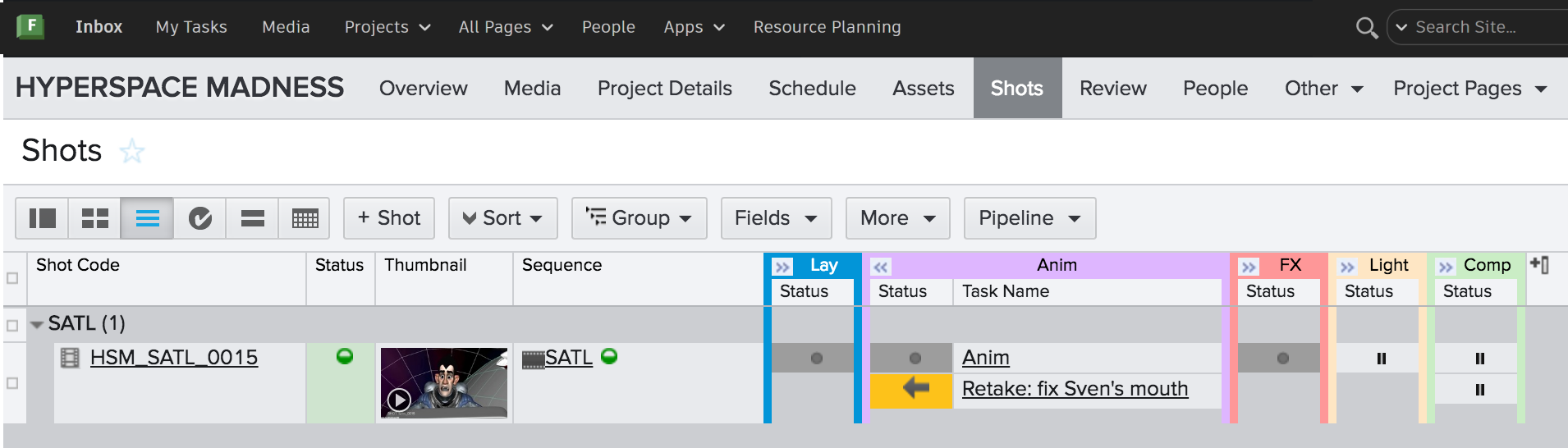
Task: Collapse the Anim pipeline step column
Action: 881,267
